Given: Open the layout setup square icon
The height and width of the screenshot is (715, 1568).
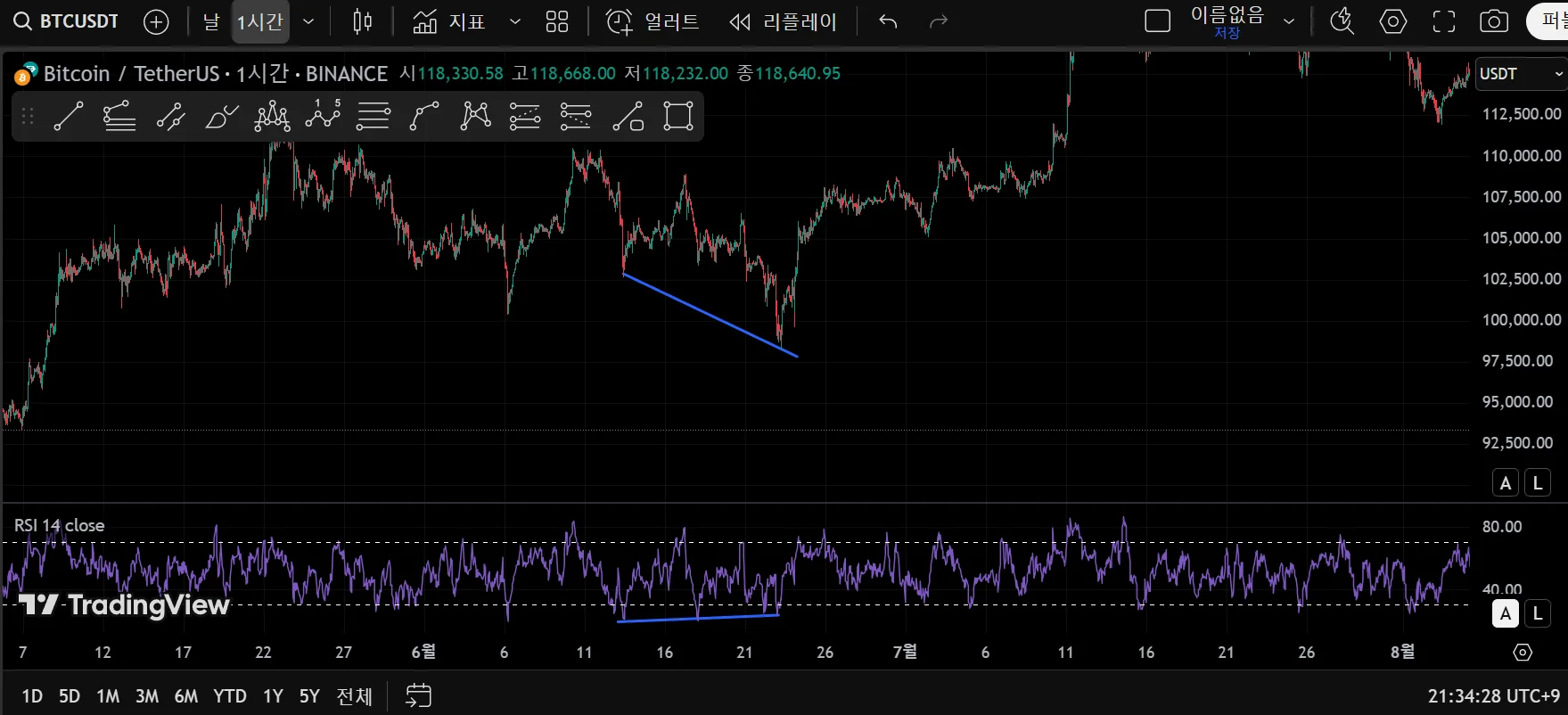Looking at the screenshot, I should (x=1157, y=21).
